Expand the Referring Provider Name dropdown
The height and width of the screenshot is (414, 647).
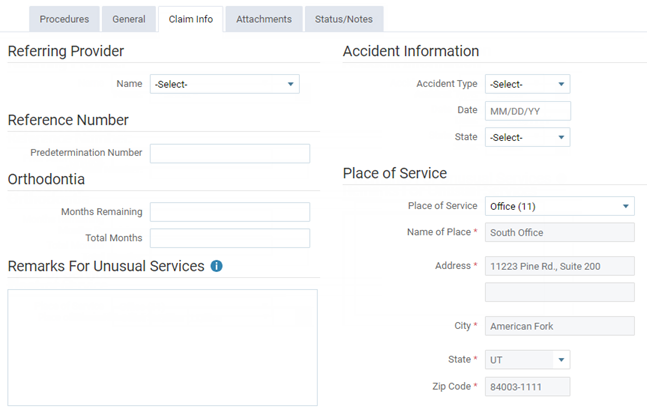(x=224, y=85)
